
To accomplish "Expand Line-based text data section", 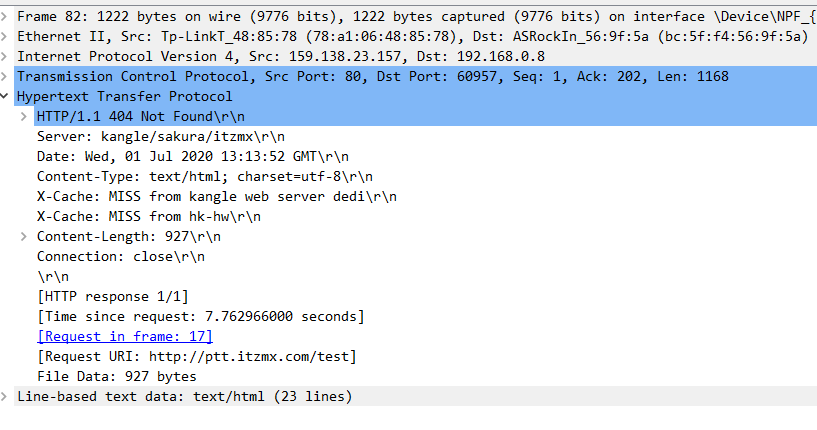I will click(x=4, y=396).
